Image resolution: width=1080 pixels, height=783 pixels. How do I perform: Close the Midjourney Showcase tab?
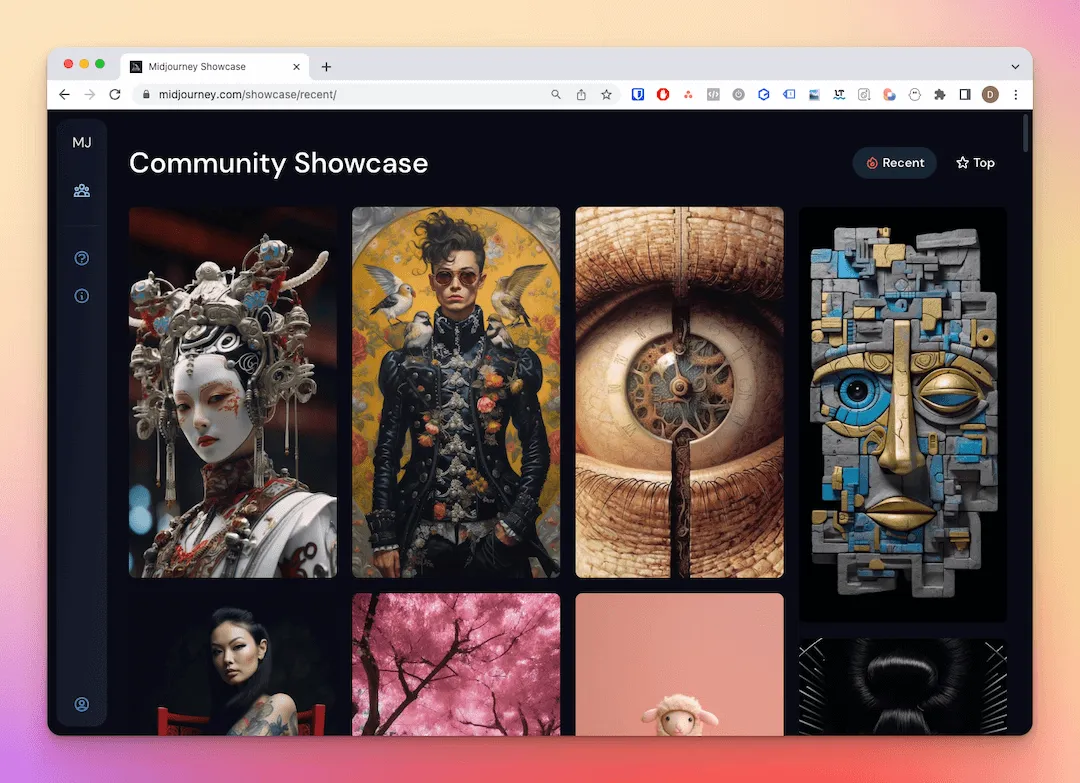296,67
